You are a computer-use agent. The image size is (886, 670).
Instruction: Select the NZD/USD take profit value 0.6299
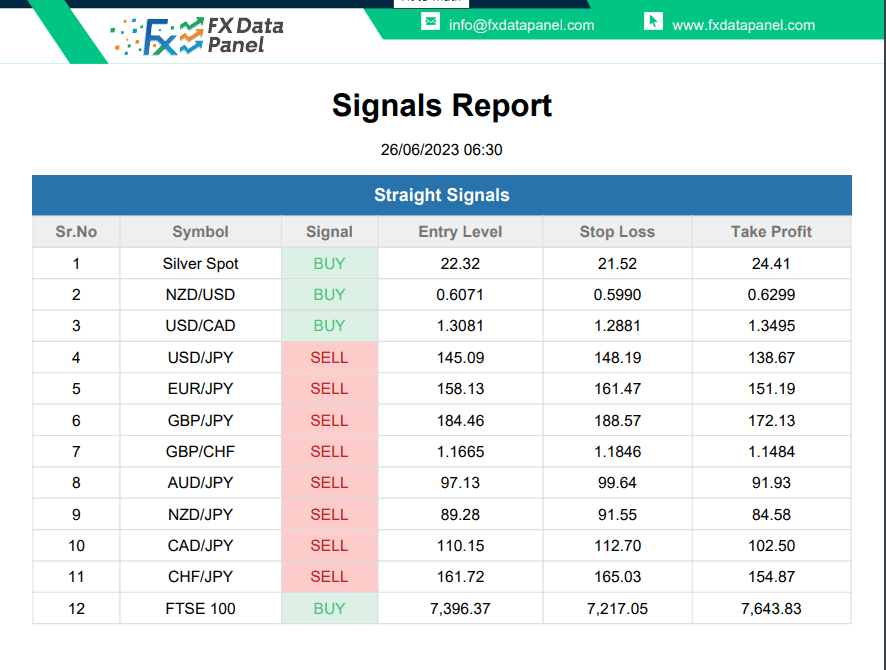click(x=771, y=294)
